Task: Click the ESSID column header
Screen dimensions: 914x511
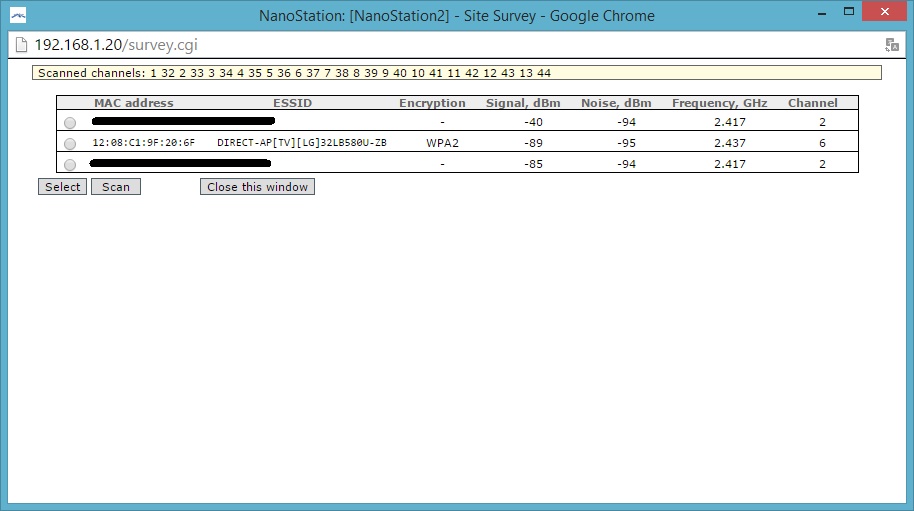Action: [293, 103]
